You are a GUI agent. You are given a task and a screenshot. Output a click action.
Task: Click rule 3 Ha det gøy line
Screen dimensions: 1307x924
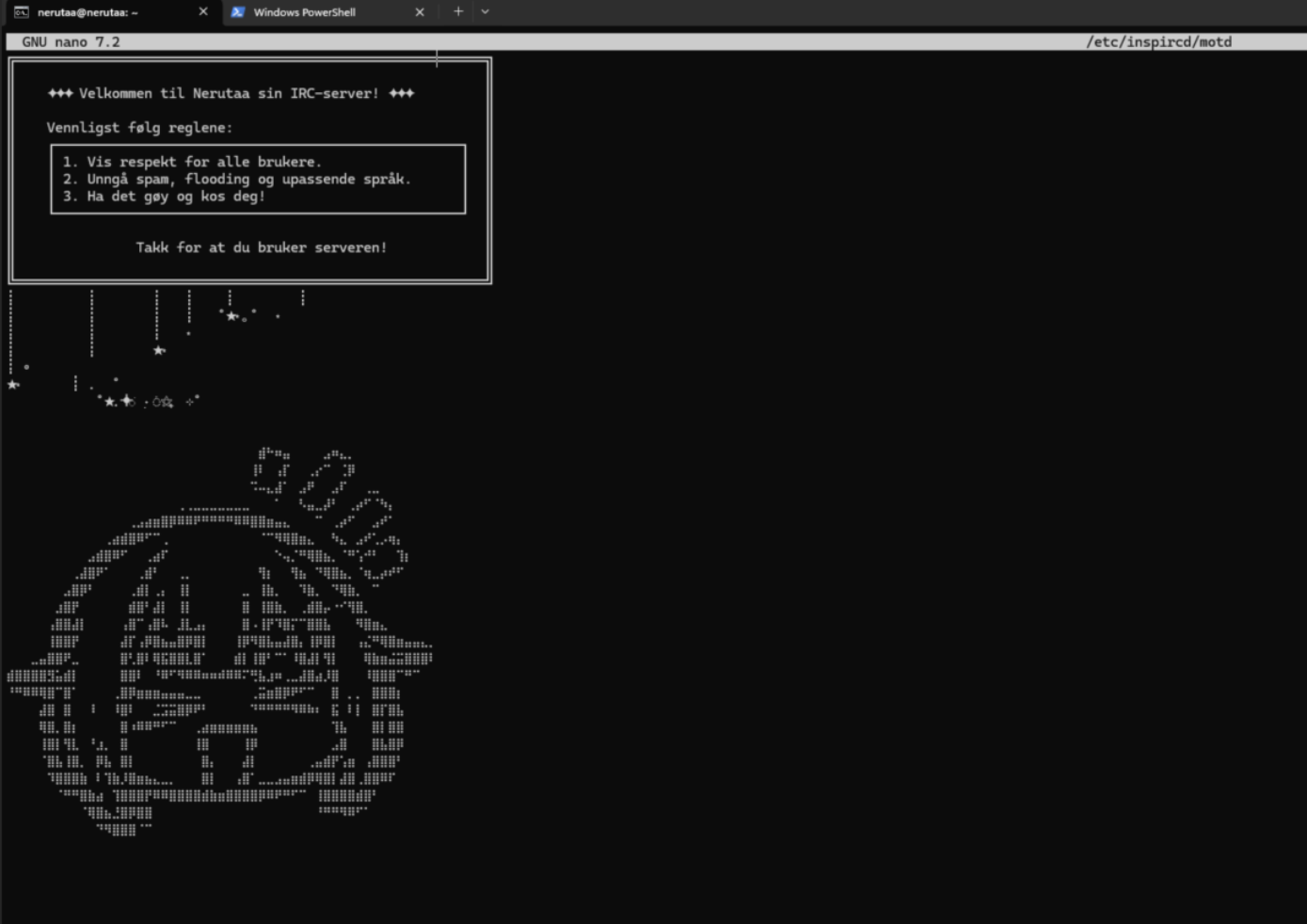point(164,197)
